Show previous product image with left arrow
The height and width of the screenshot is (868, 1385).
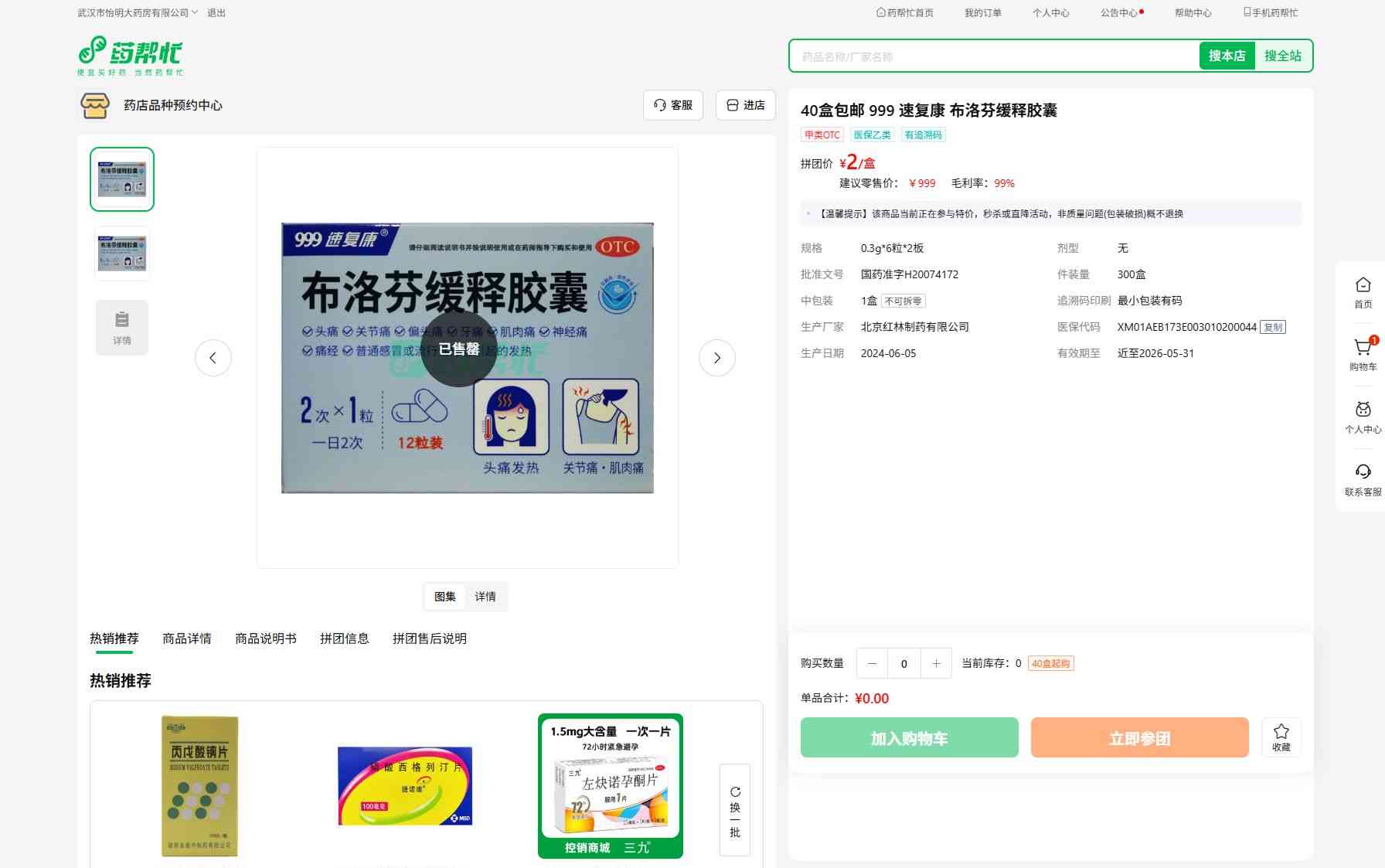(213, 358)
